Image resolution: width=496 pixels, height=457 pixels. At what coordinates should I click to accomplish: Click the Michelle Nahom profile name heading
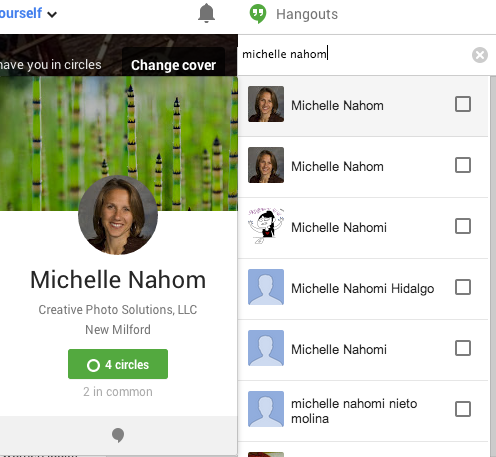click(x=118, y=280)
